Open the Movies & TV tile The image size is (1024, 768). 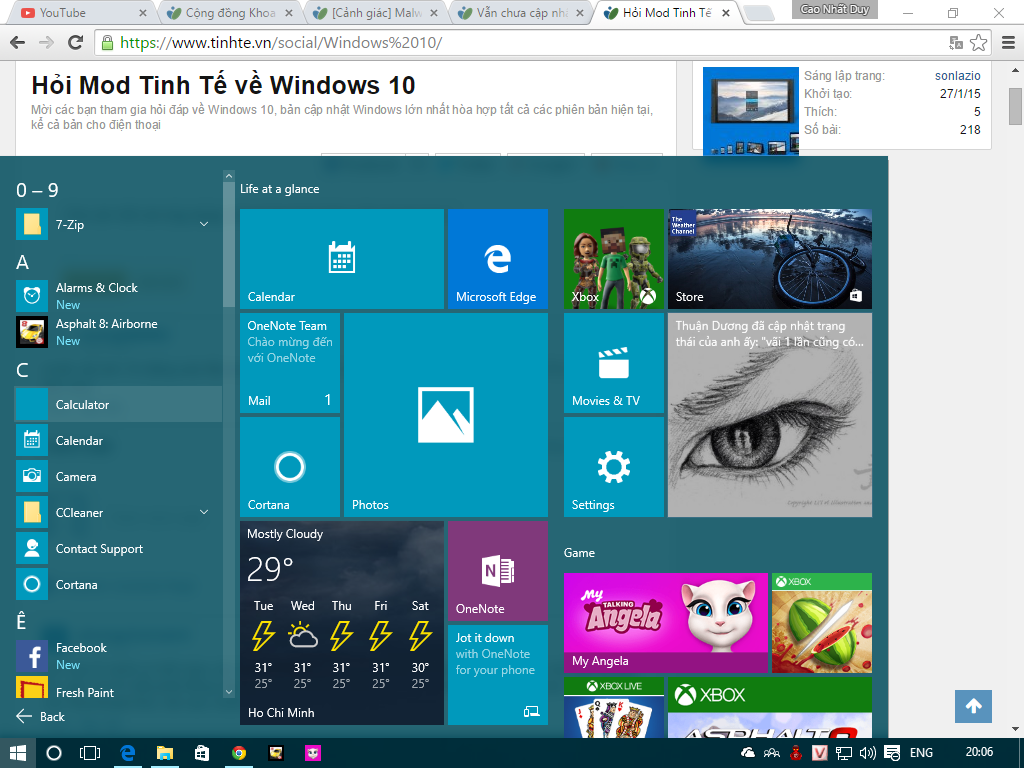point(613,362)
